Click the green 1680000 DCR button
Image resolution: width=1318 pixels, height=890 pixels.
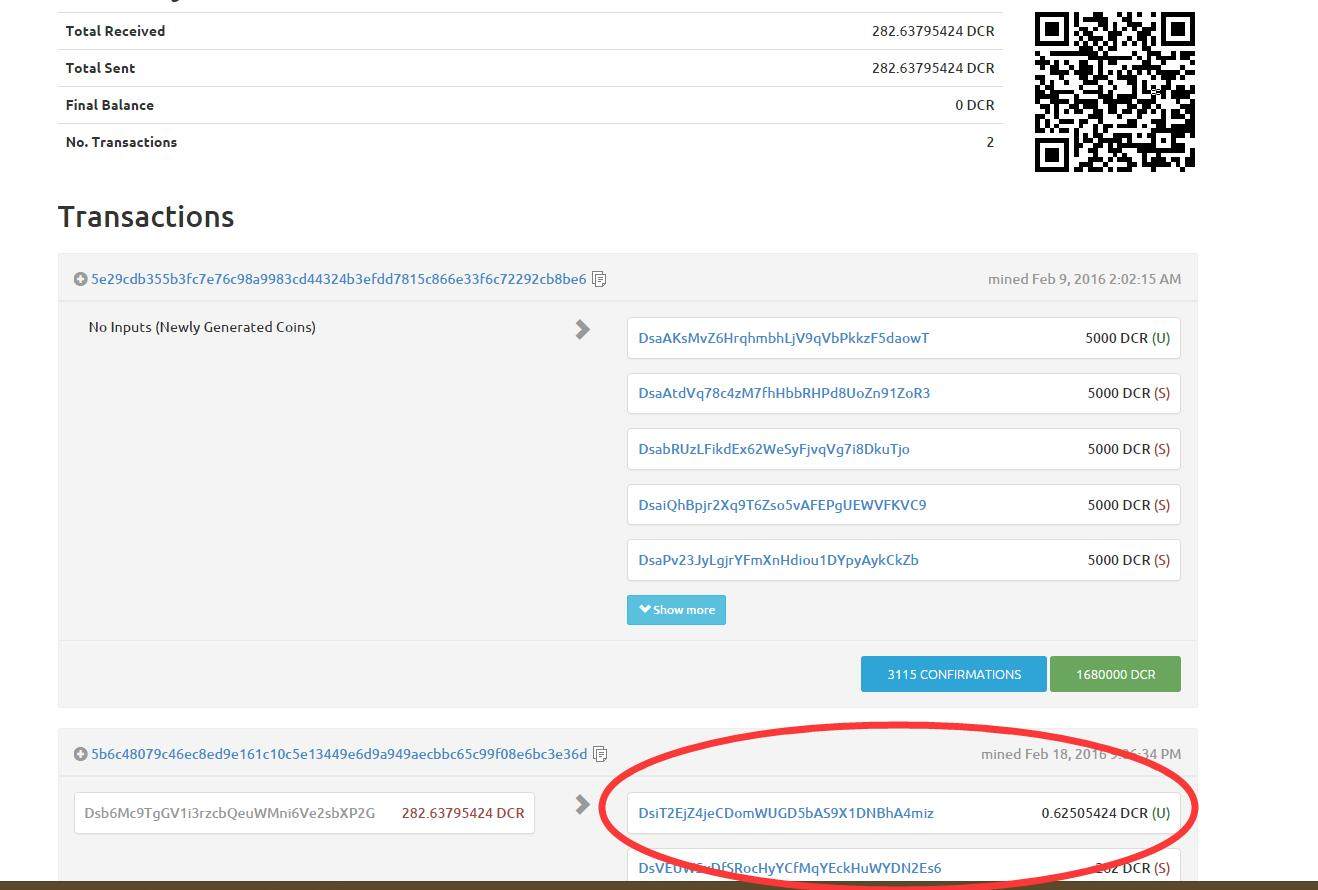coord(1115,674)
